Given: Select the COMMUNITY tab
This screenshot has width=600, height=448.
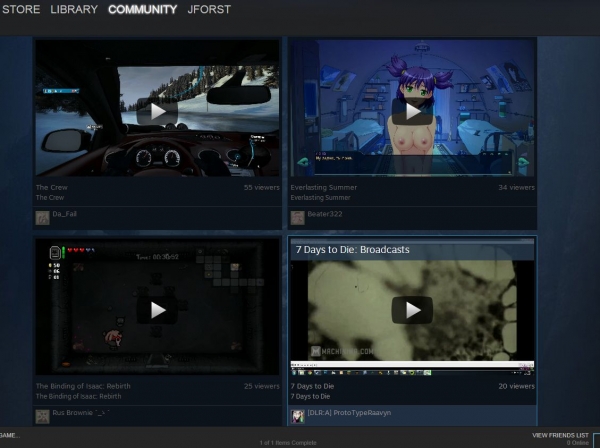Looking at the screenshot, I should (x=142, y=10).
